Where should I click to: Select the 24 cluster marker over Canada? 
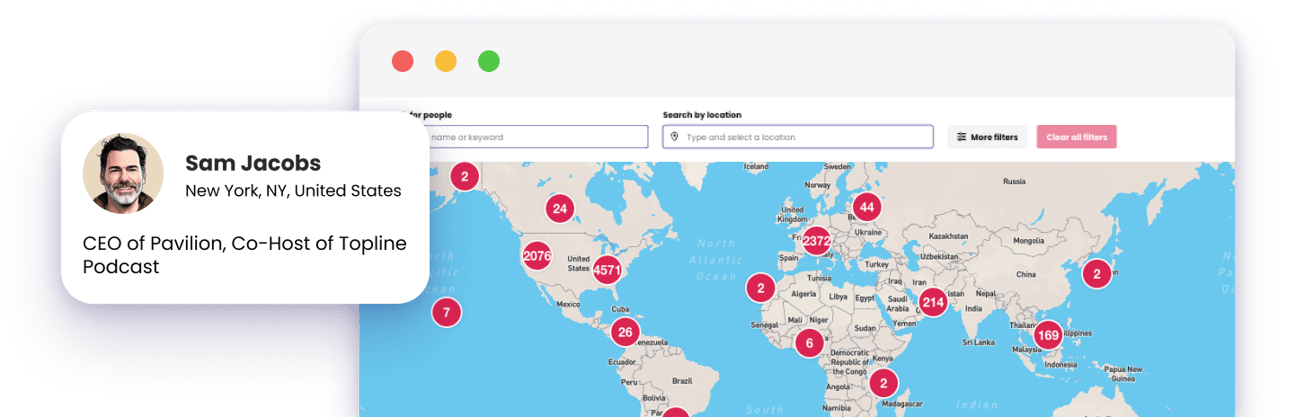560,209
